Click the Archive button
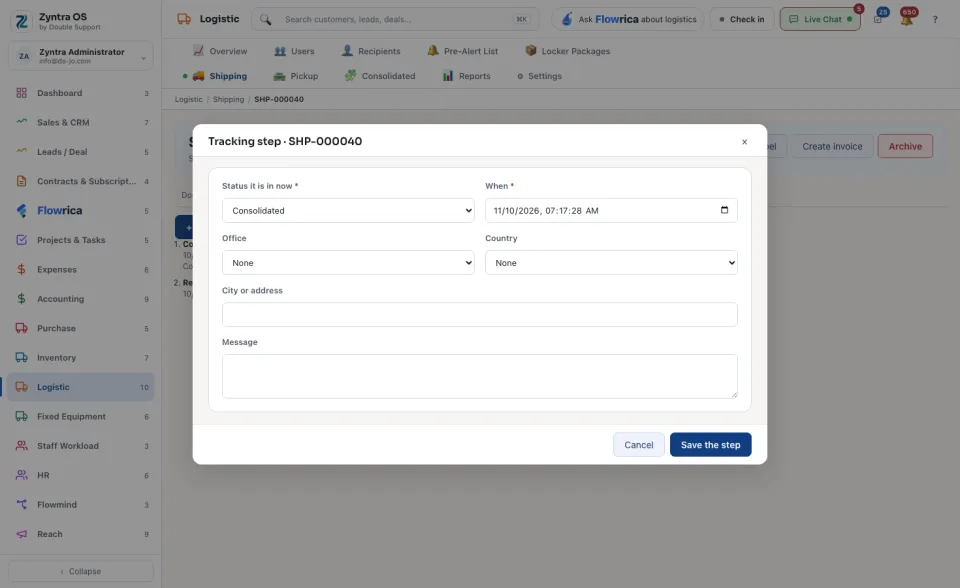Screen dimensions: 960x588 pos(905,146)
